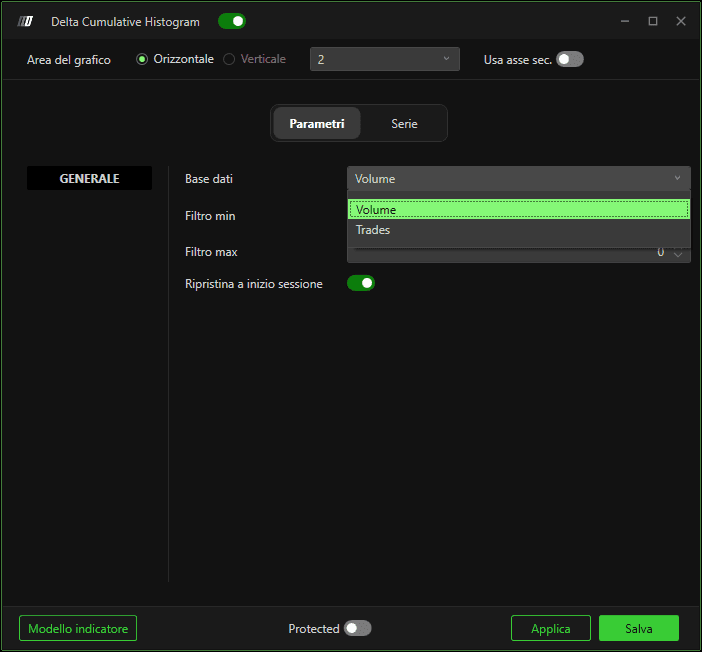Open the chart area number dropdown
The image size is (702, 652).
point(385,59)
